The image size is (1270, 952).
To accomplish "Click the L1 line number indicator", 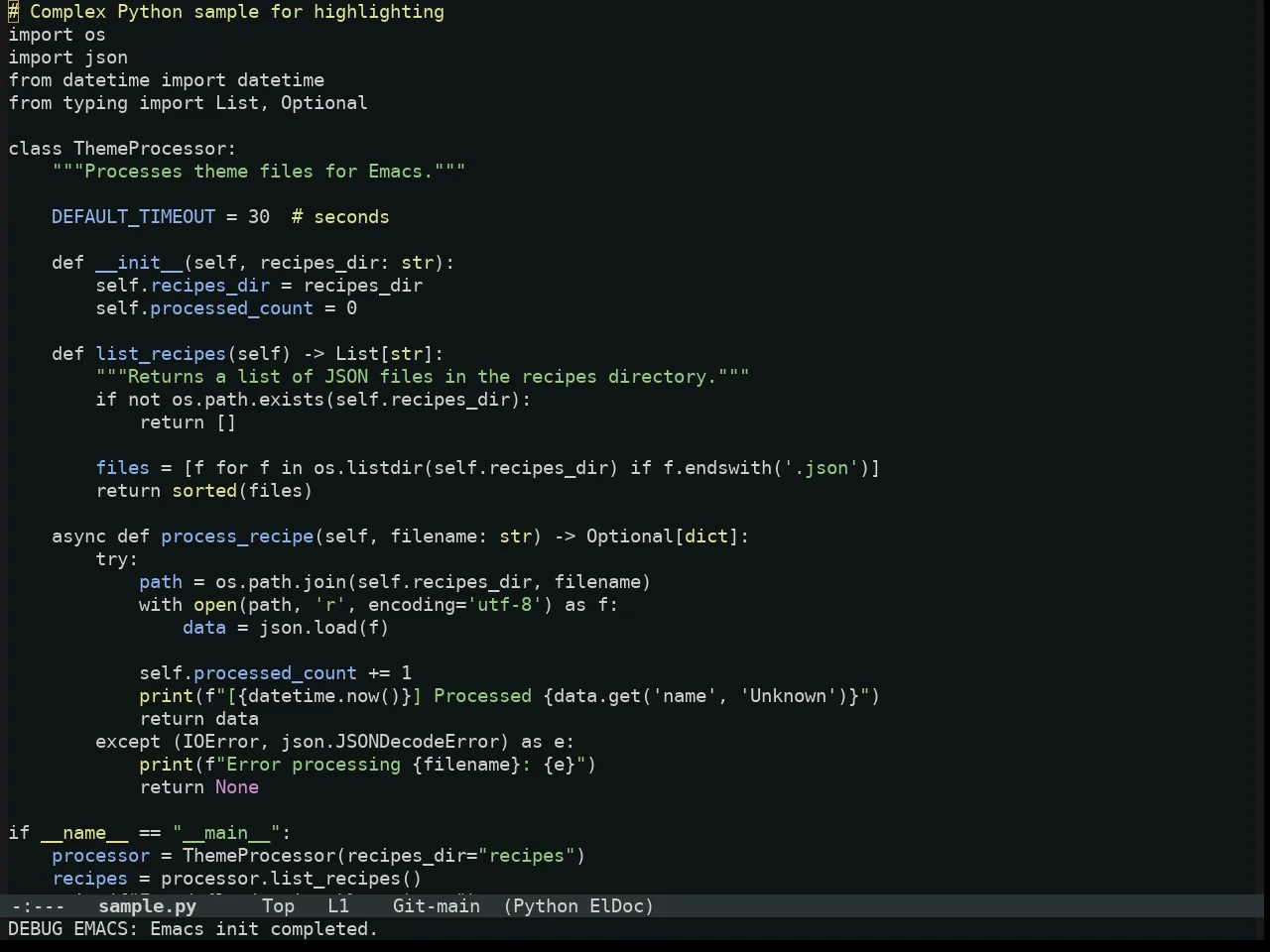I will 338,906.
